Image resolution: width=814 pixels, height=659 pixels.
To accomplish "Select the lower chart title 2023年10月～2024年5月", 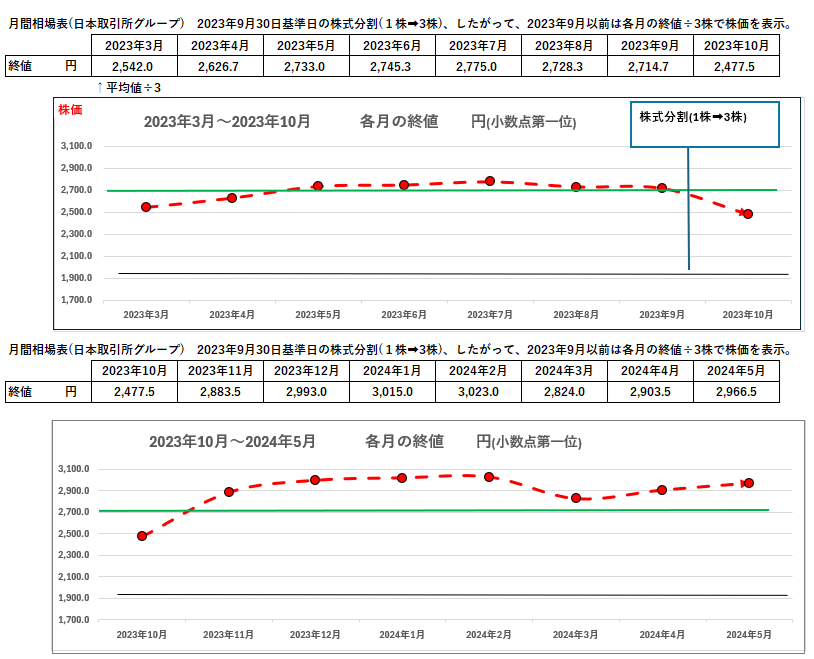I will (x=232, y=441).
